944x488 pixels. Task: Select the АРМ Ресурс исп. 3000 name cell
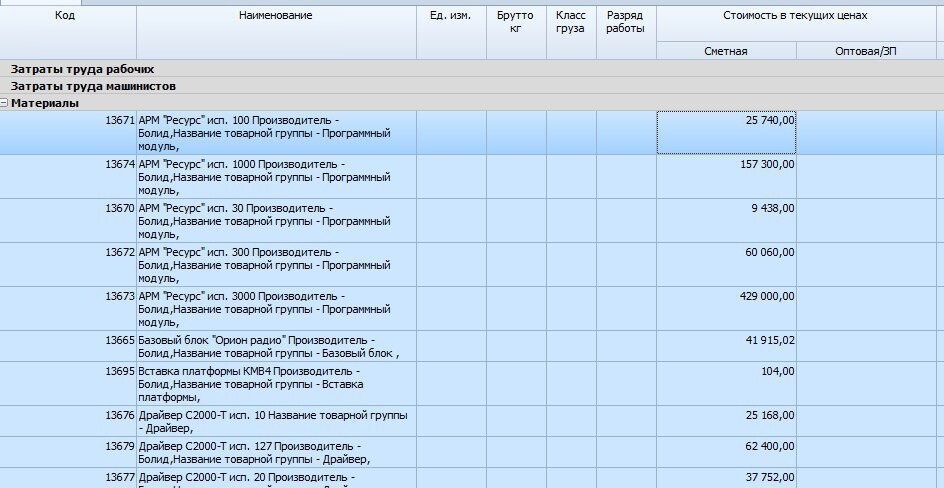pyautogui.click(x=277, y=308)
